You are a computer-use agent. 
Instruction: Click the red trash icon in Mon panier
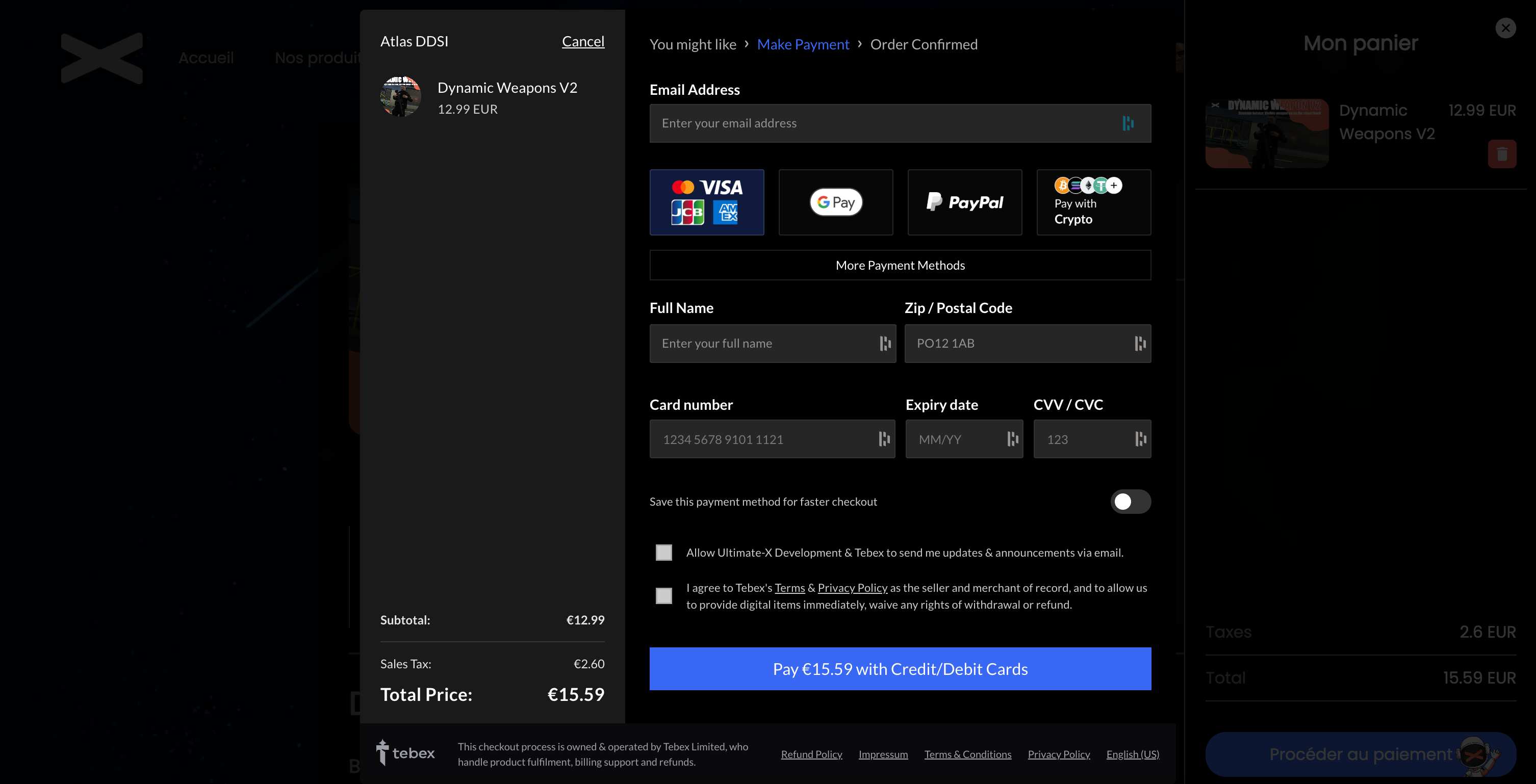coord(1501,154)
